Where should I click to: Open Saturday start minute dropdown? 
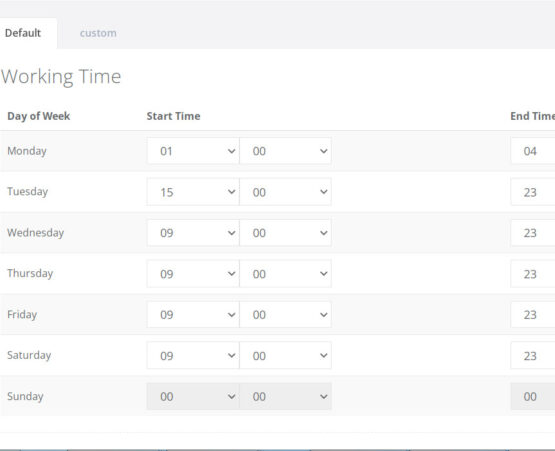[285, 355]
